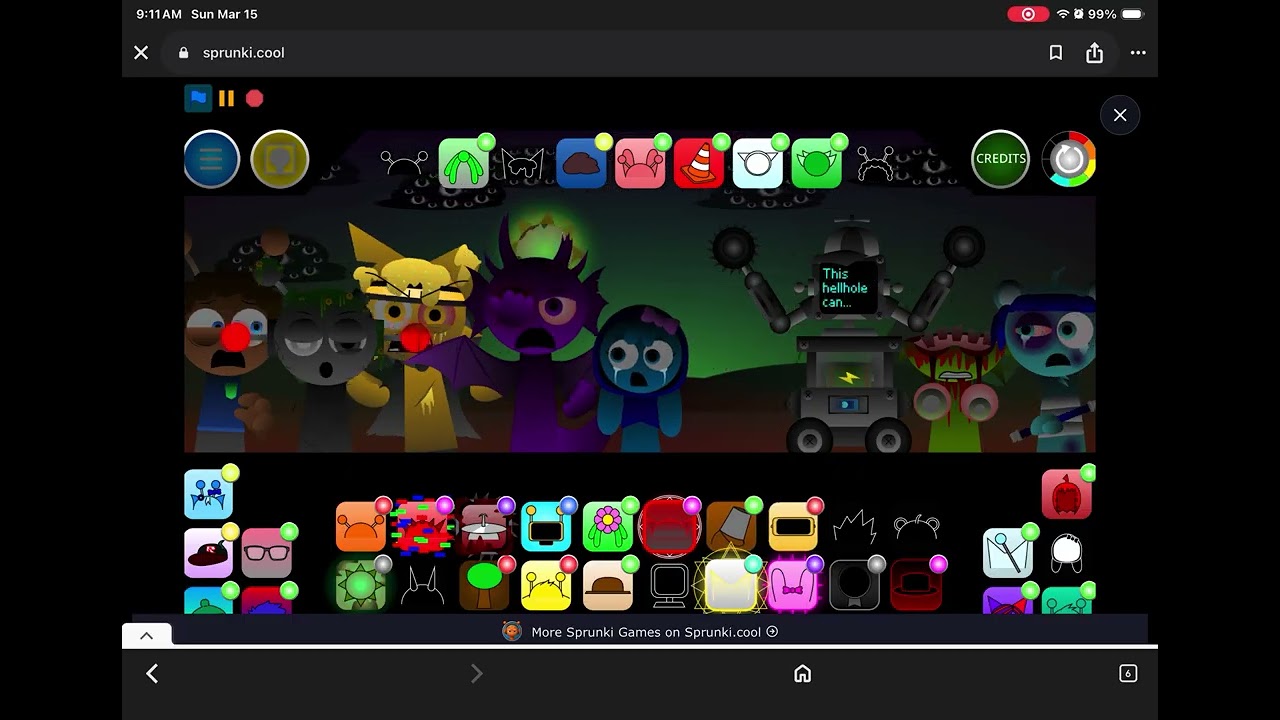Image resolution: width=1280 pixels, height=720 pixels.
Task: Pick the red icon with circle outline
Action: (670, 527)
